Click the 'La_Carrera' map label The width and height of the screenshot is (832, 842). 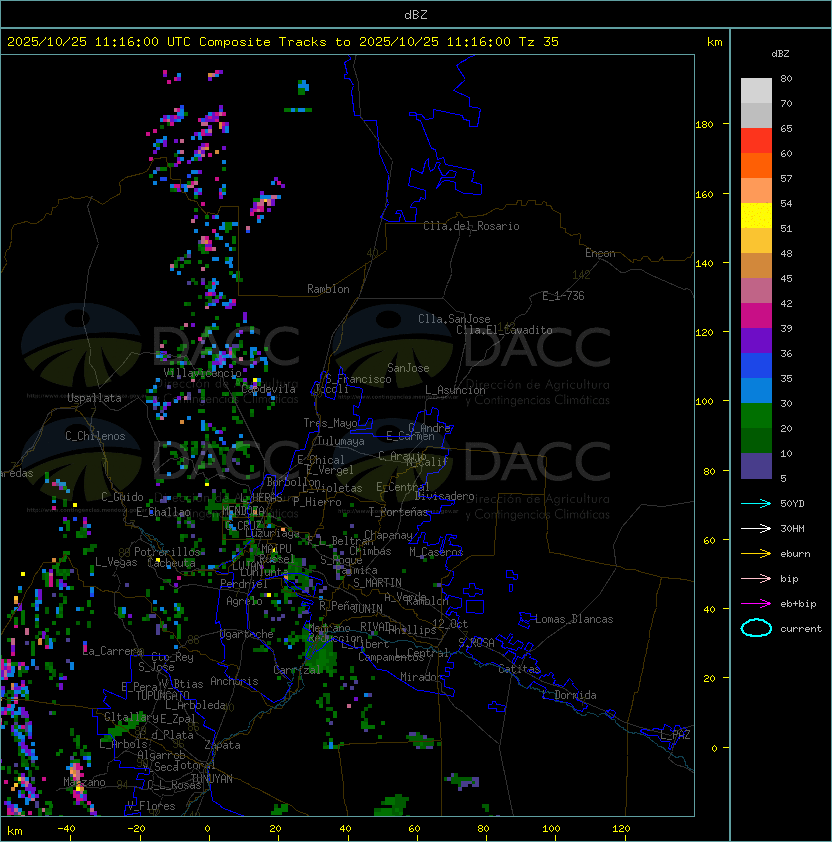click(112, 651)
